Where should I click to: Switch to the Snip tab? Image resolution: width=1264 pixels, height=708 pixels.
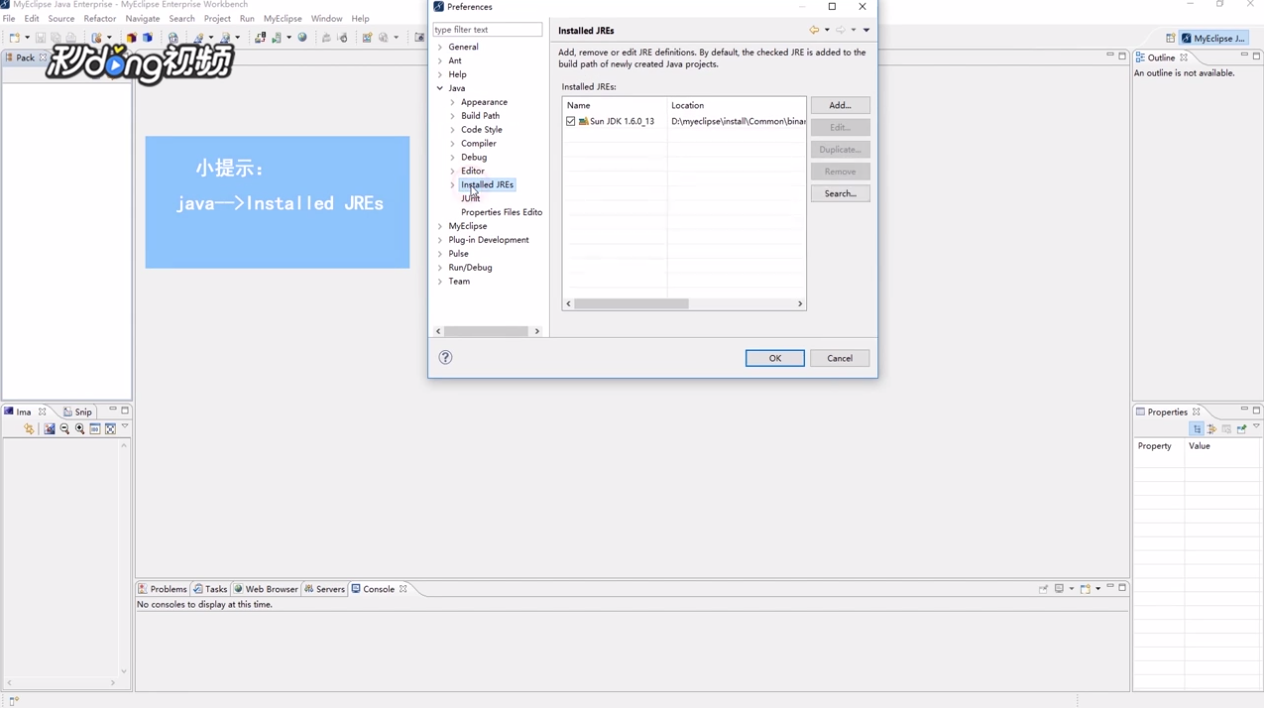click(x=77, y=411)
